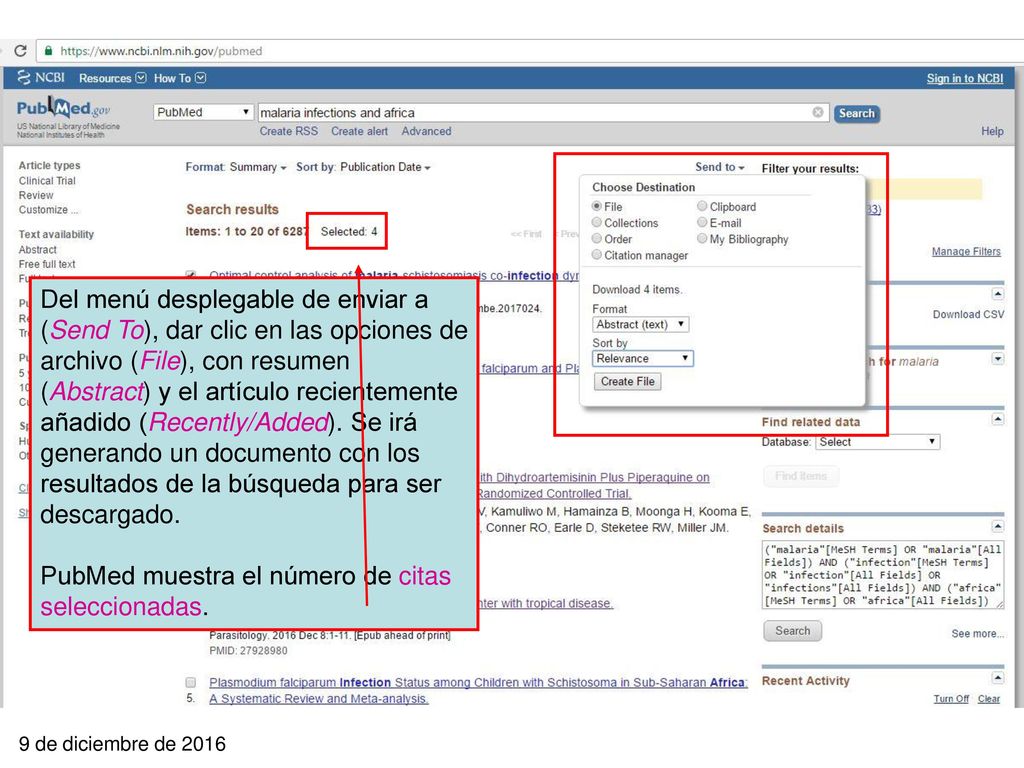Screen dimensions: 1024x768
Task: Click the browser reload icon
Action: click(x=20, y=50)
